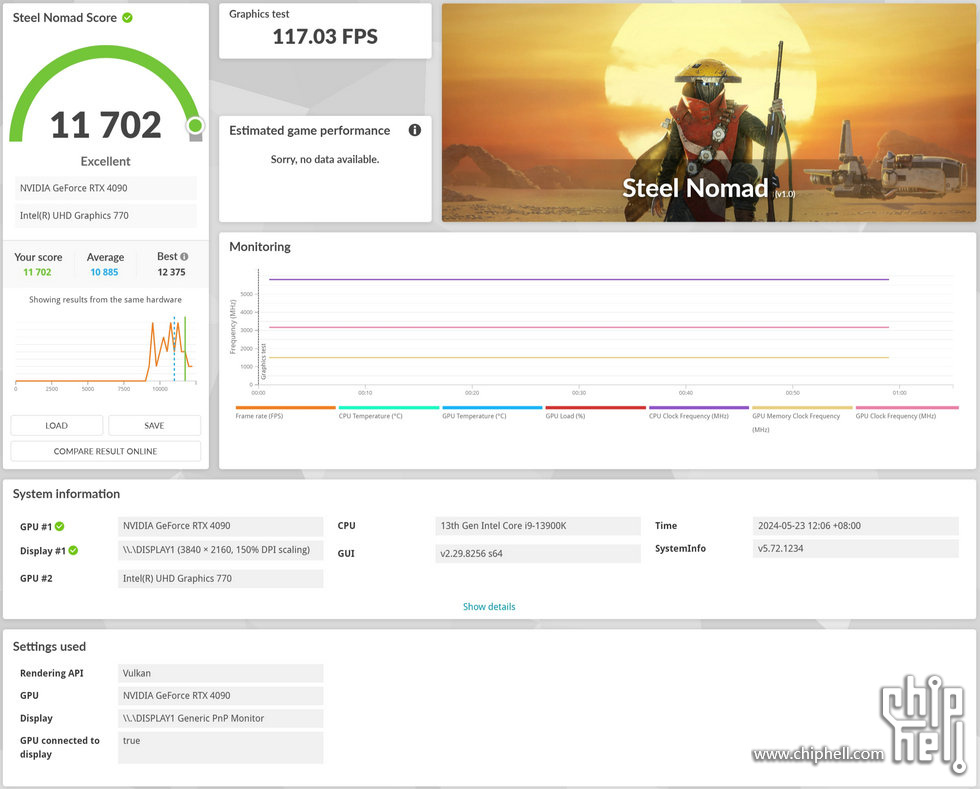Click the 'Showing results from the same hardware' caption

coord(106,299)
